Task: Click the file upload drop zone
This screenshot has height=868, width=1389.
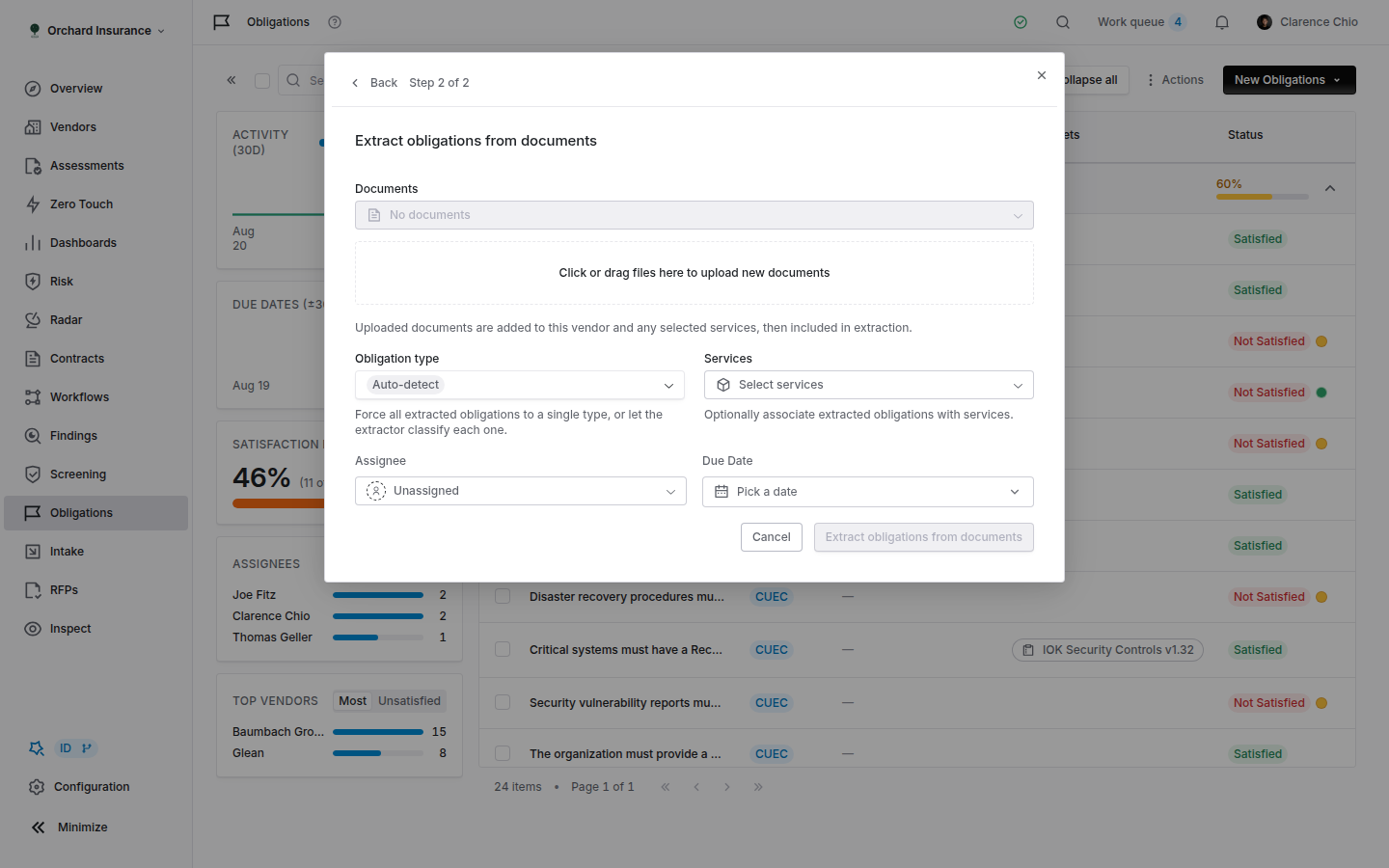Action: click(694, 273)
